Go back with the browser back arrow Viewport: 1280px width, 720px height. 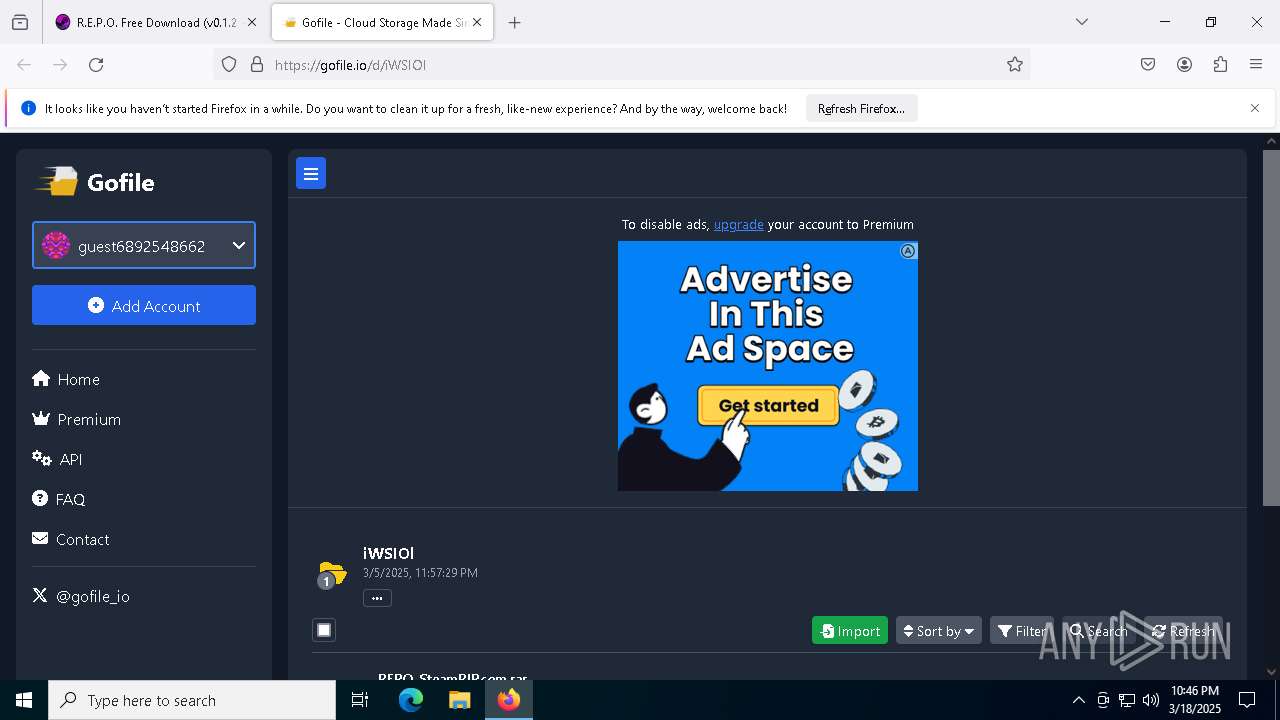click(24, 64)
